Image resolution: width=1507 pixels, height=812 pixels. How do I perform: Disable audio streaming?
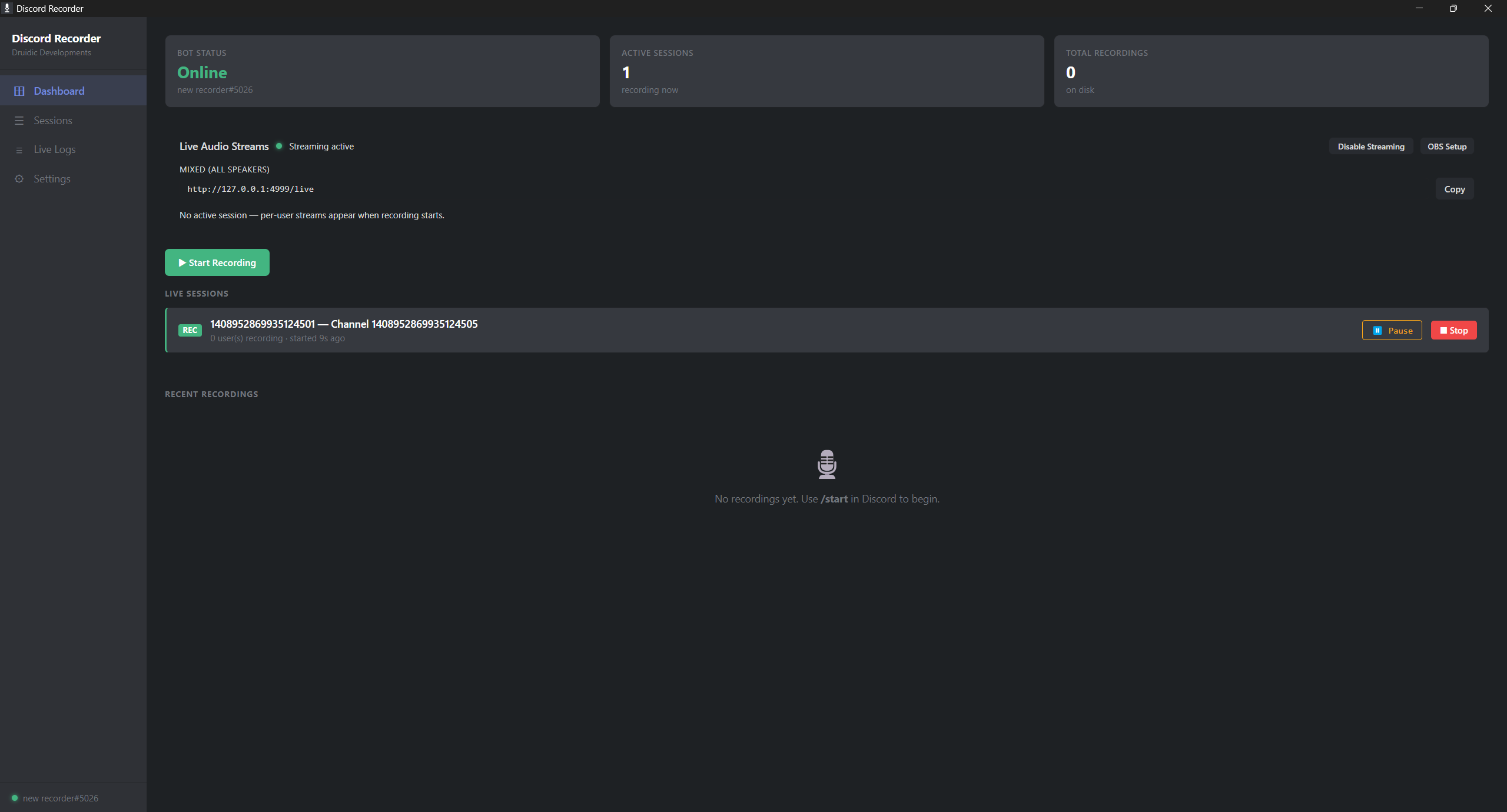(1370, 146)
